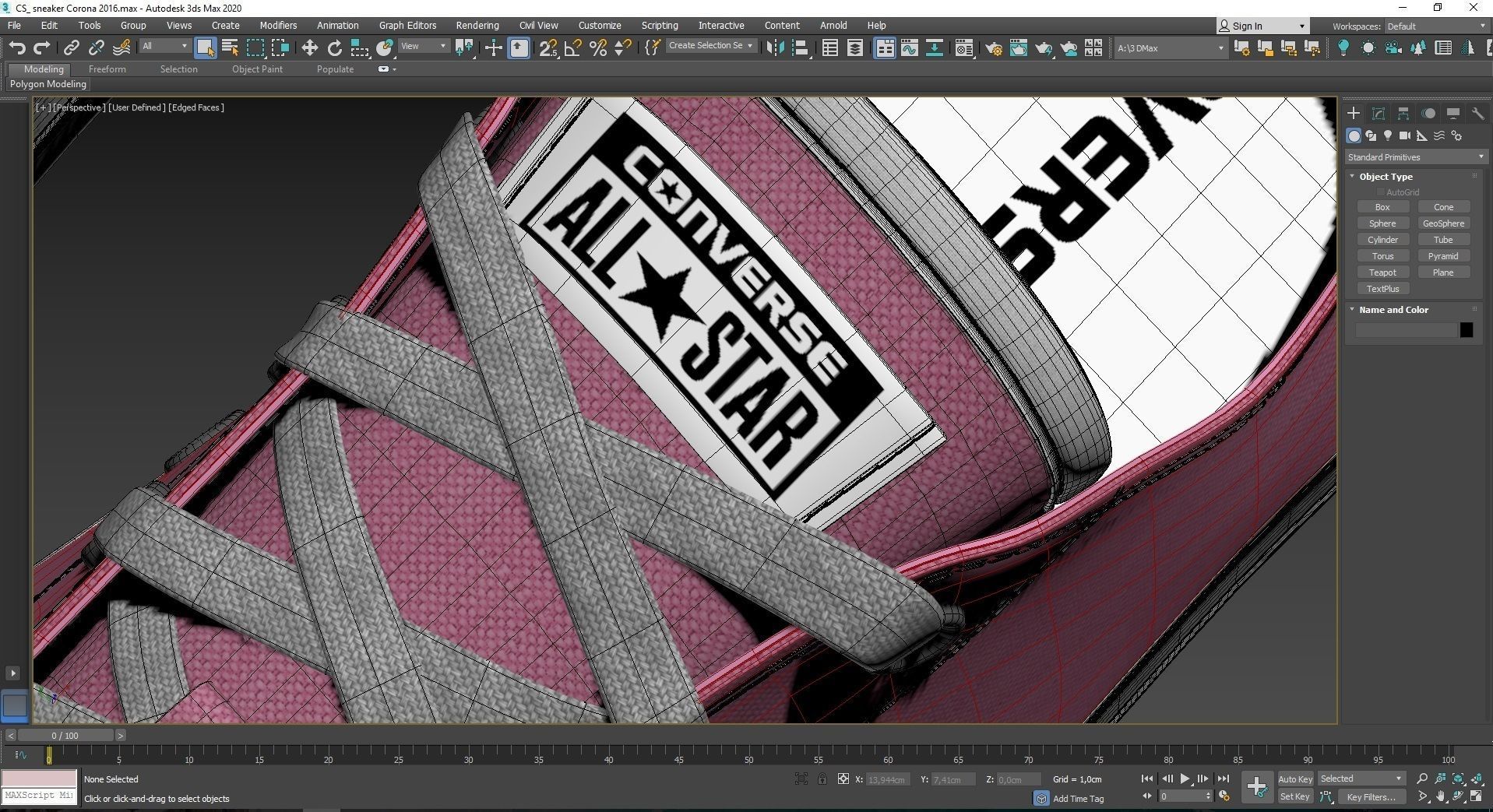This screenshot has height=812, width=1493.
Task: Click Maximize Viewport Toggle icon
Action: [x=1477, y=796]
